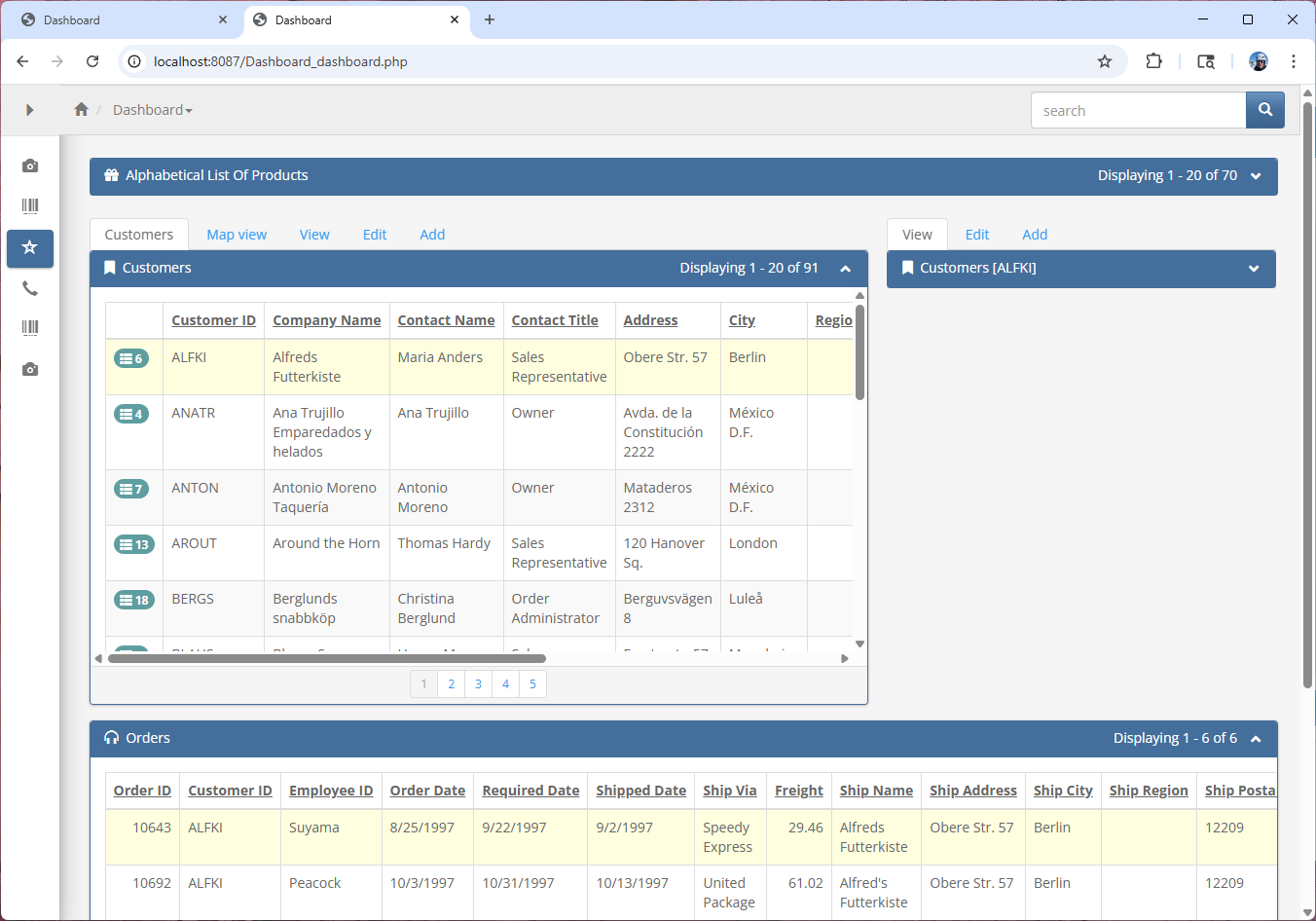Open the Dashboard breadcrumb dropdown

coord(153,110)
